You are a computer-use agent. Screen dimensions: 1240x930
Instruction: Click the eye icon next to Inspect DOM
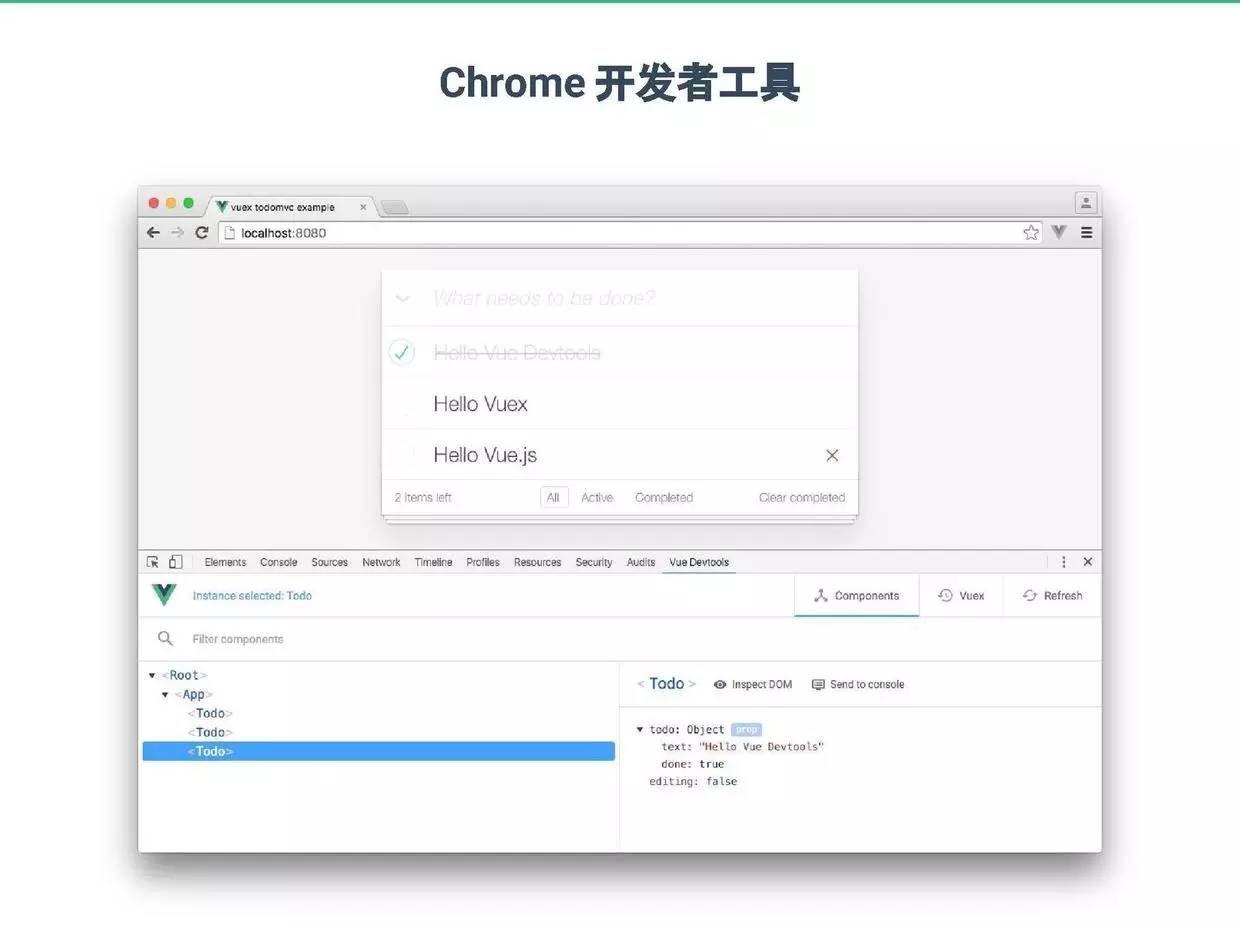720,684
